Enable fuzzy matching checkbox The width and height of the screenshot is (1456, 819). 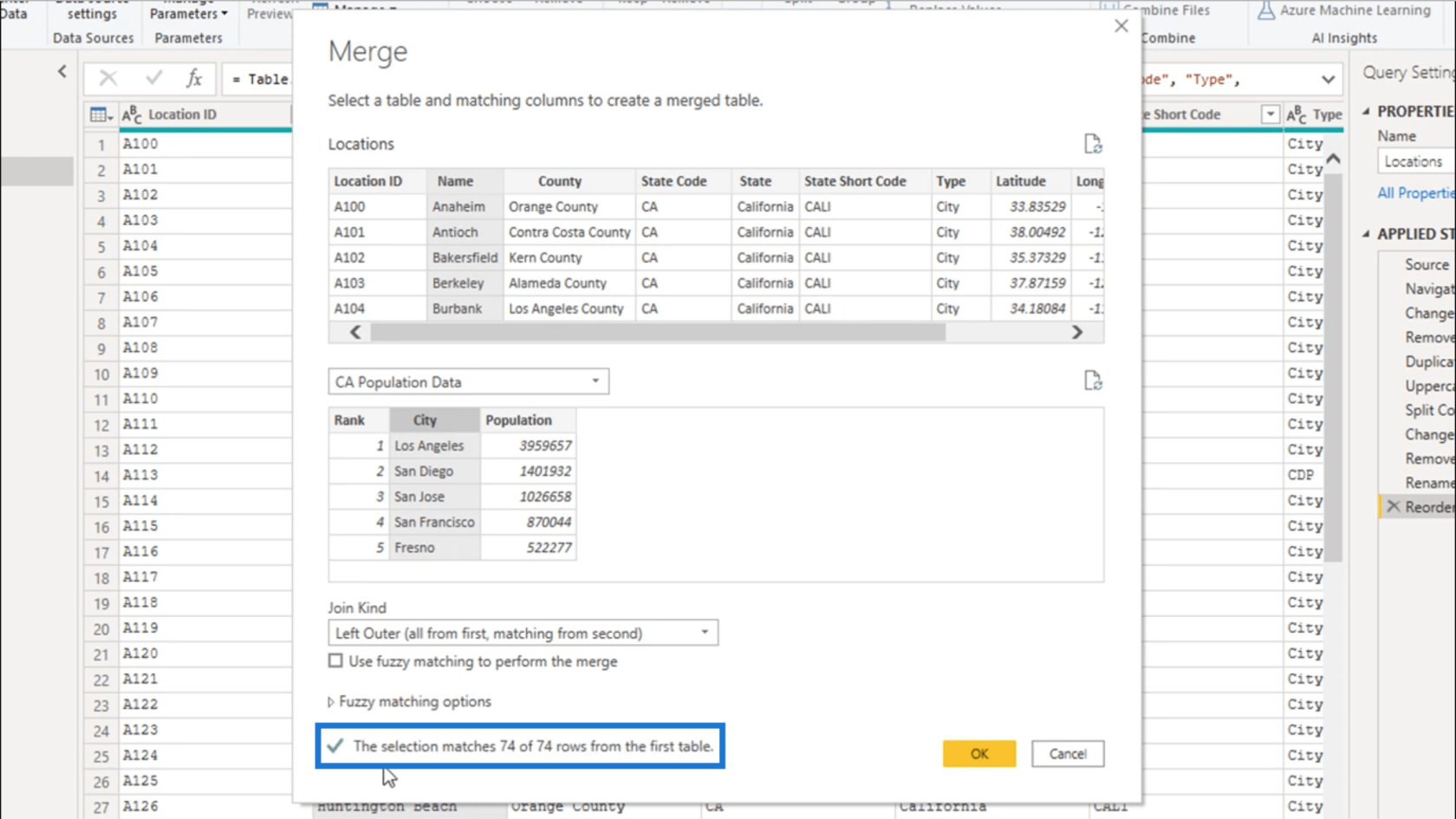(x=335, y=661)
